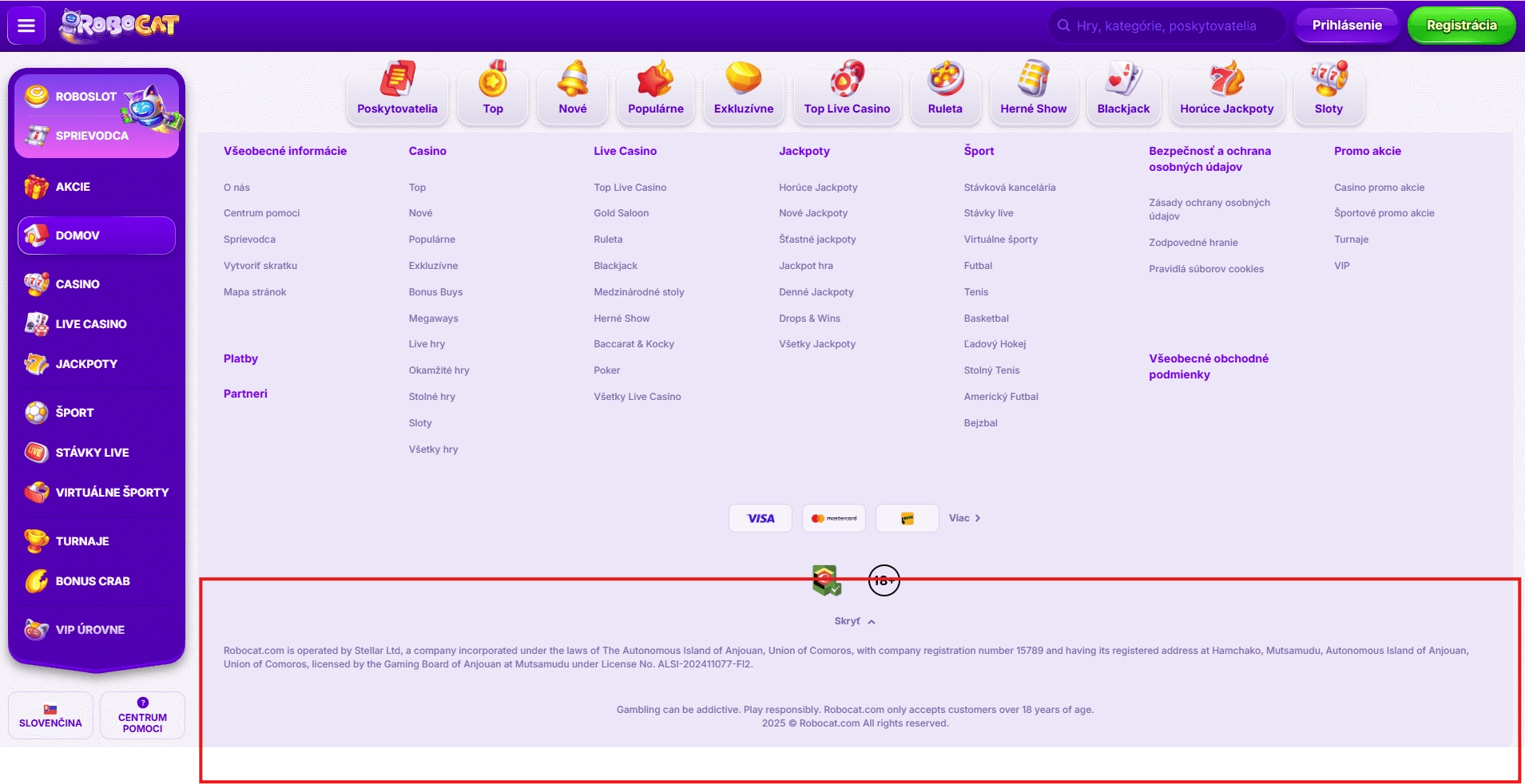Open the Slovenčina language selector
Viewport: 1525px width, 784px height.
tap(50, 715)
